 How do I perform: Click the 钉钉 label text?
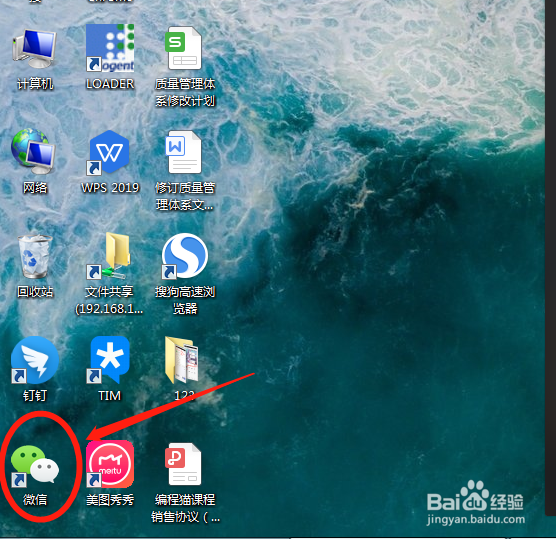[35, 396]
